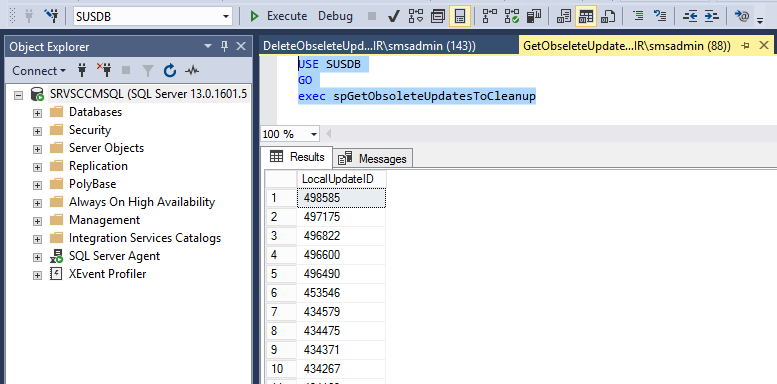Screen dimensions: 777x384
Task: Open the 100 % zoom dropdown
Action: [x=313, y=134]
